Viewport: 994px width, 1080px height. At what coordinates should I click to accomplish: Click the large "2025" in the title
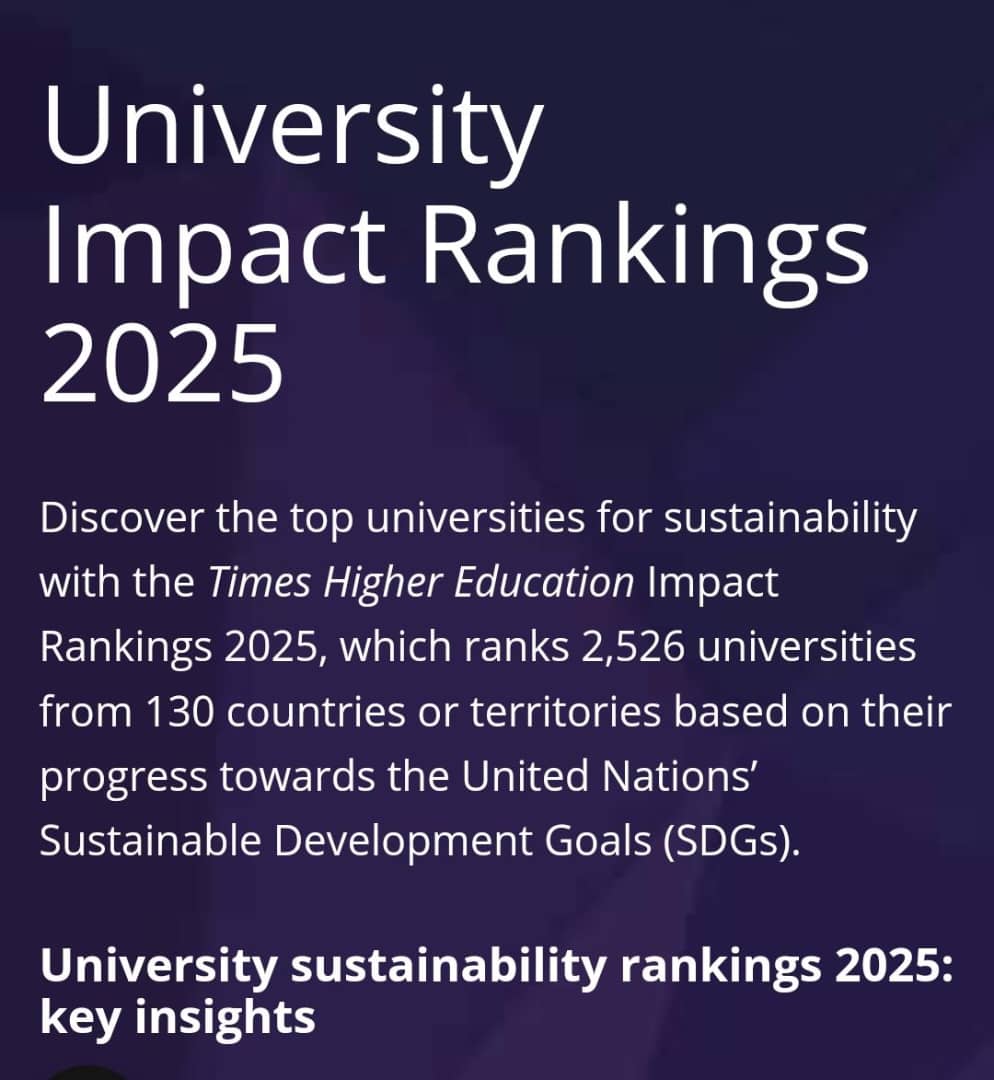162,360
